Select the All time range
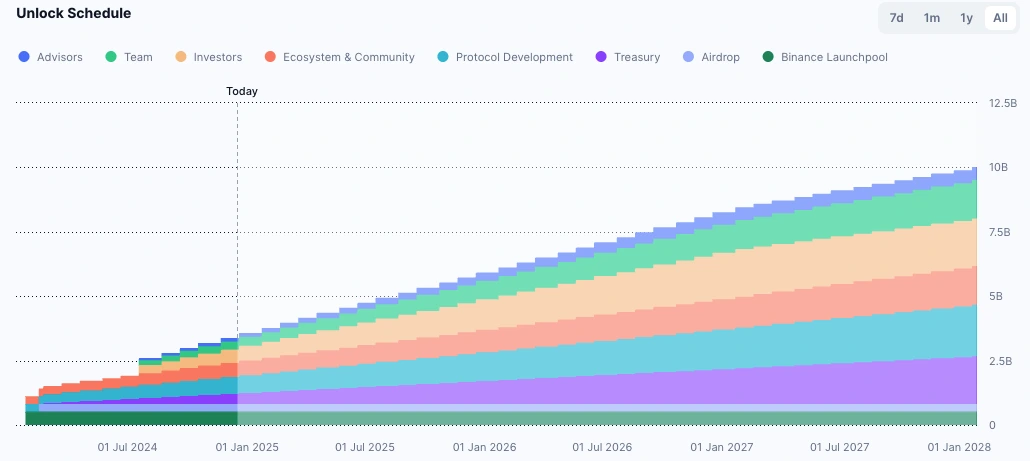 (x=1000, y=18)
